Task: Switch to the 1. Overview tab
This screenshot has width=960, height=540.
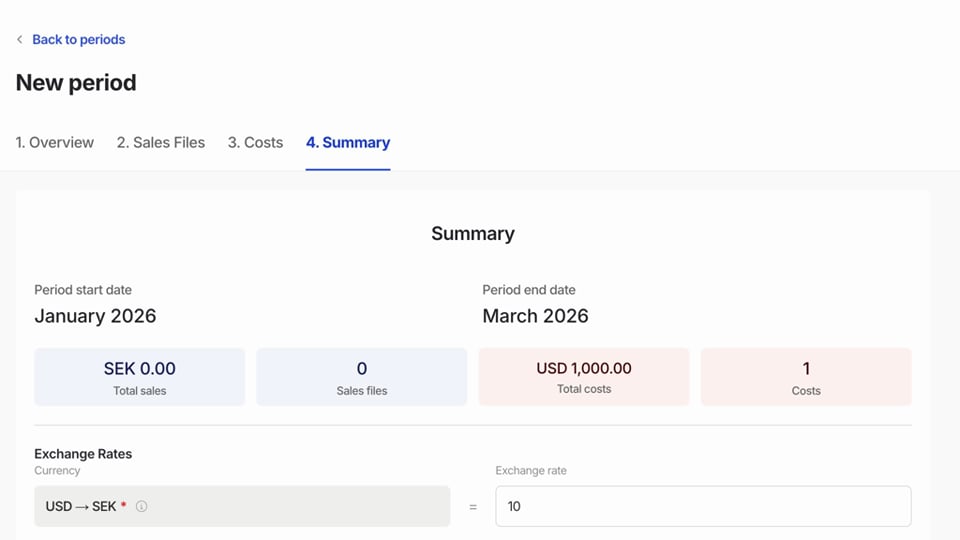Action: (x=54, y=143)
